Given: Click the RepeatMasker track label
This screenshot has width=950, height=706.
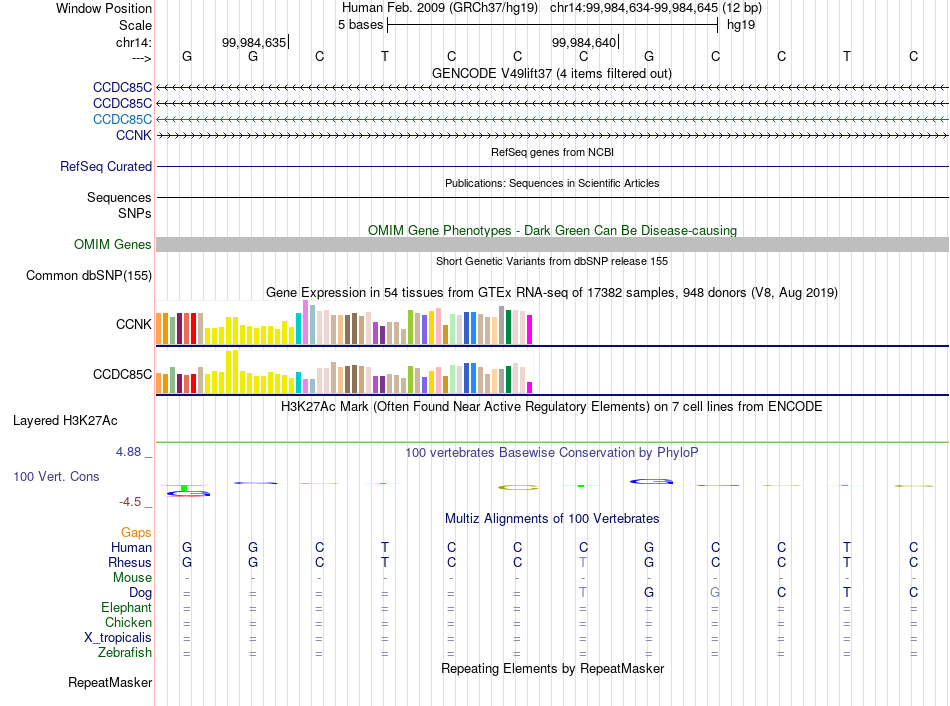Looking at the screenshot, I should pos(110,682).
